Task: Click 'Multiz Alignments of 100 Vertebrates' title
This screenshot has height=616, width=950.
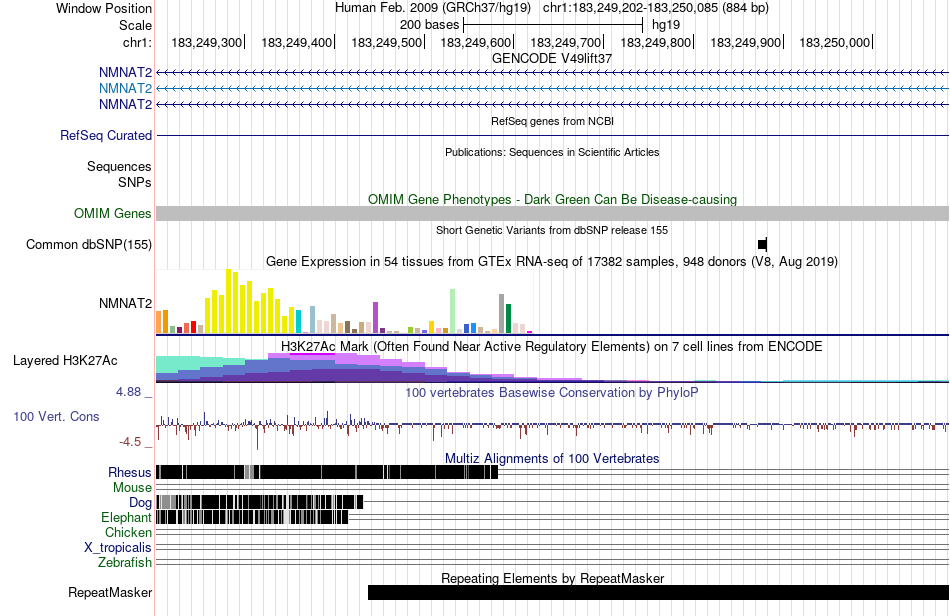Action: tap(552, 459)
